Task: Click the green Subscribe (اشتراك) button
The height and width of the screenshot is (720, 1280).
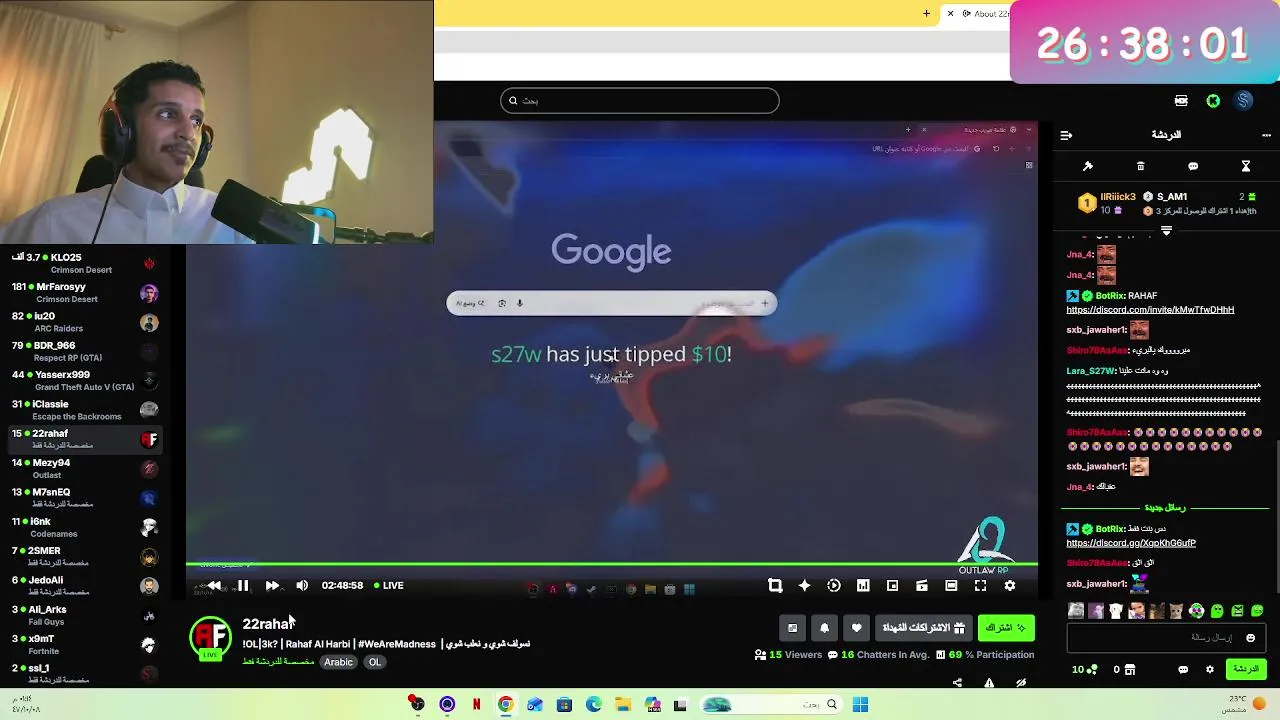Action: [1006, 628]
